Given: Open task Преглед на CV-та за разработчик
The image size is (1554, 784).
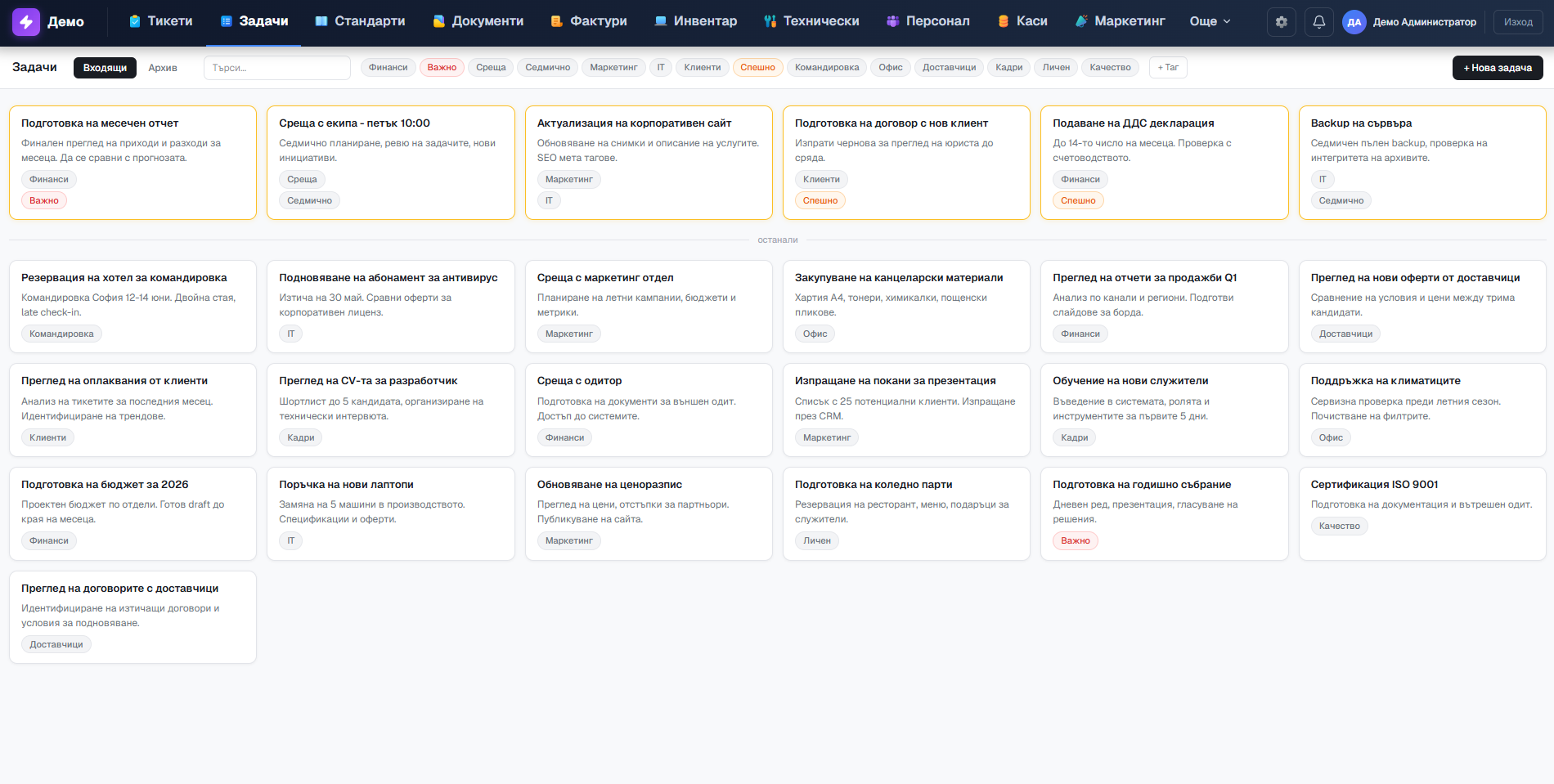Looking at the screenshot, I should tap(391, 410).
